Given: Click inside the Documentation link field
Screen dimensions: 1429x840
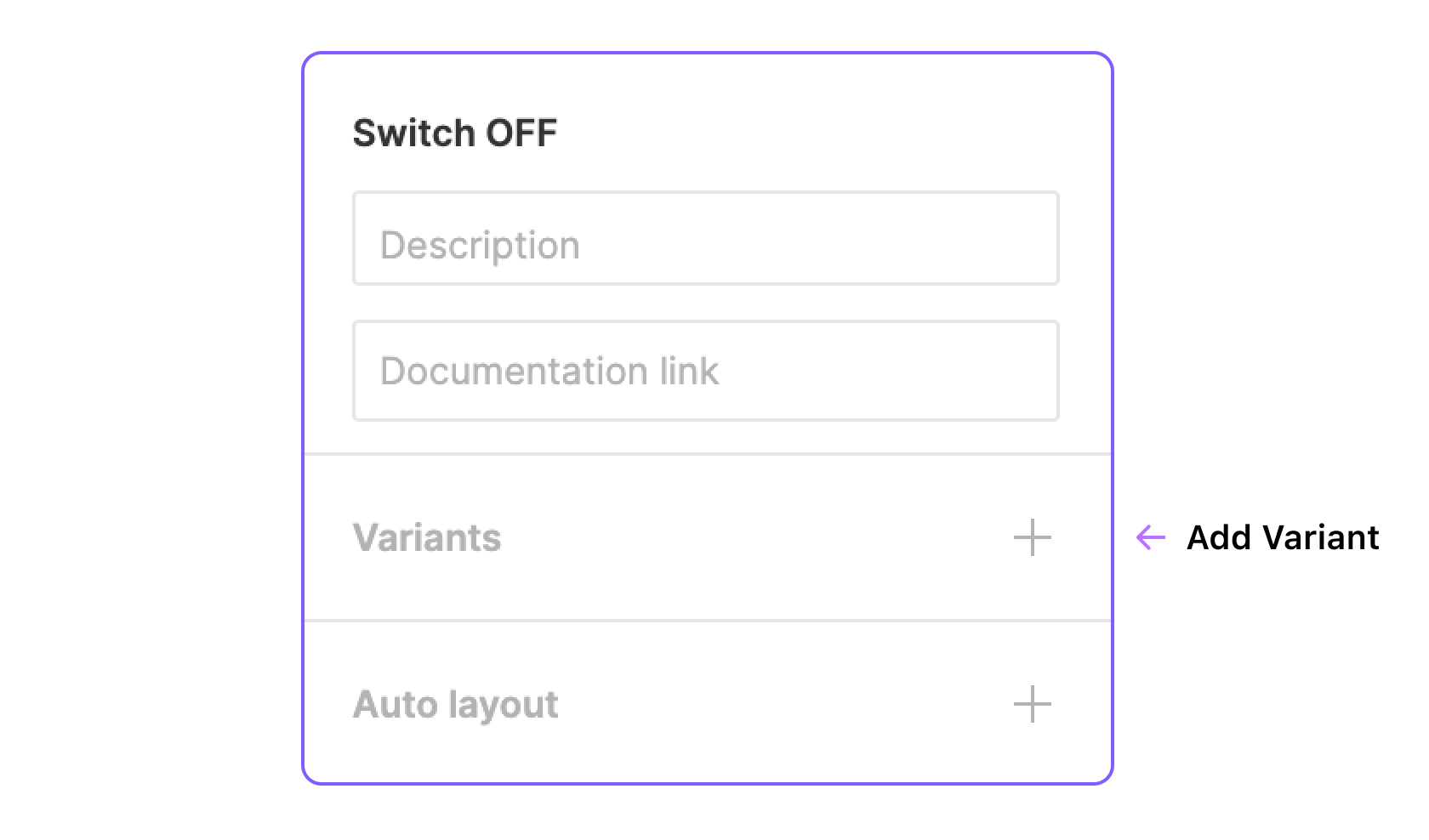Looking at the screenshot, I should click(x=705, y=371).
